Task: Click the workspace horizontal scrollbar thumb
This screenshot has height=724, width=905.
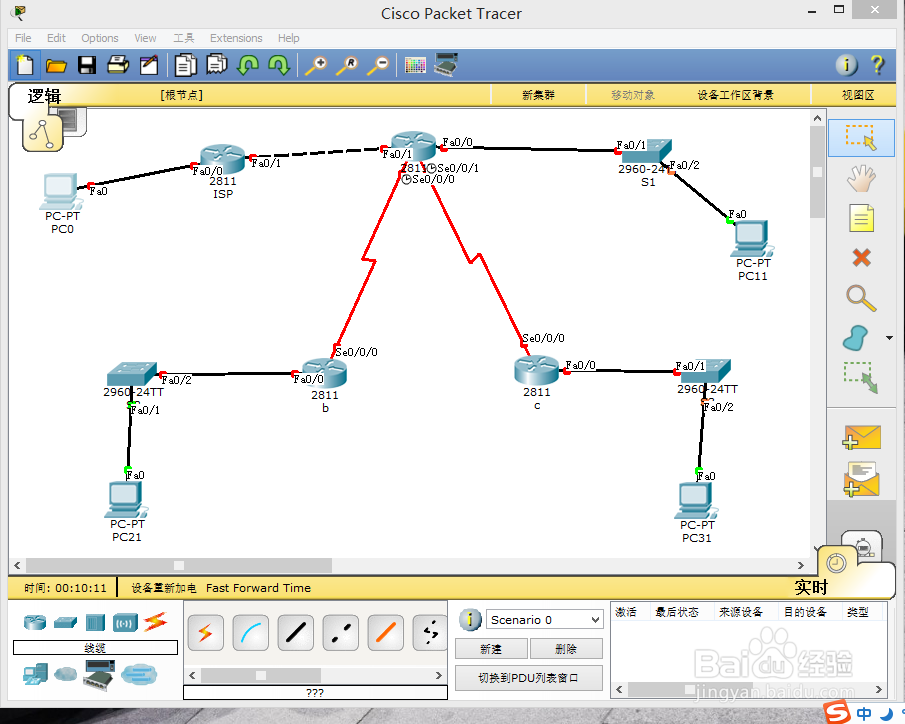Action: click(x=179, y=565)
